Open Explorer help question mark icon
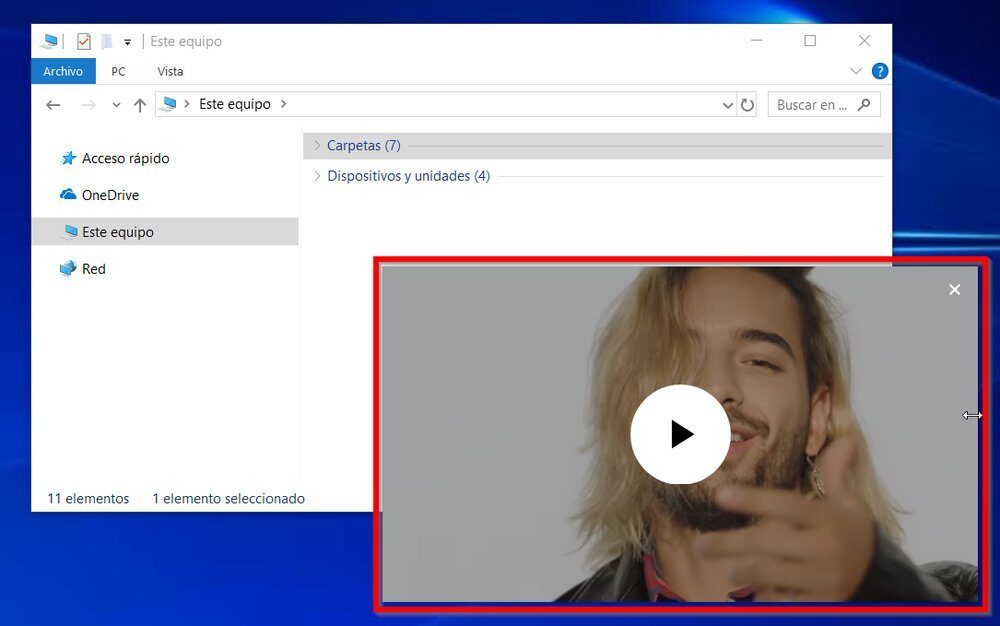 879,71
